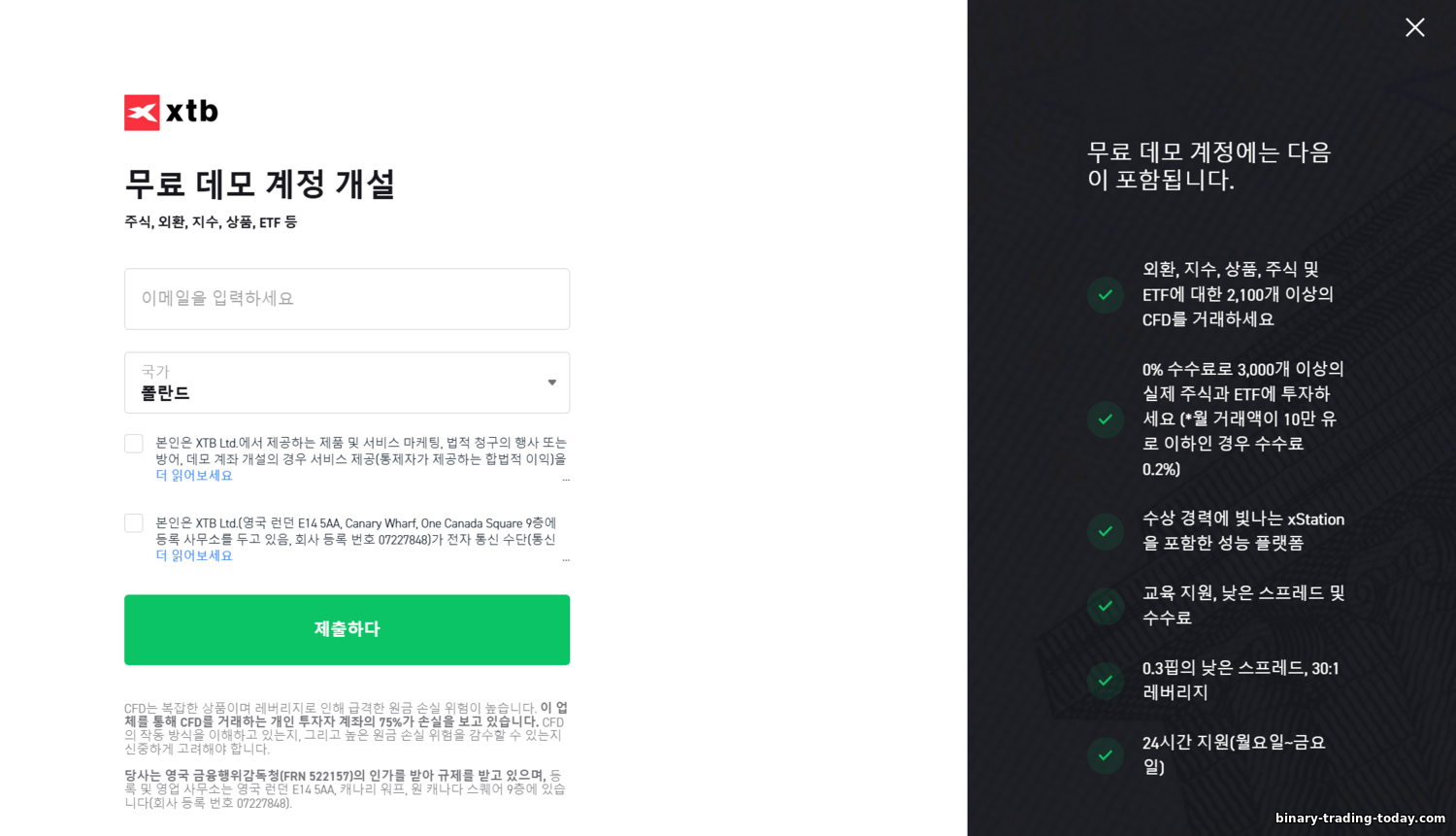
Task: Click the binary-trading-today.com watermark
Action: (x=1360, y=819)
